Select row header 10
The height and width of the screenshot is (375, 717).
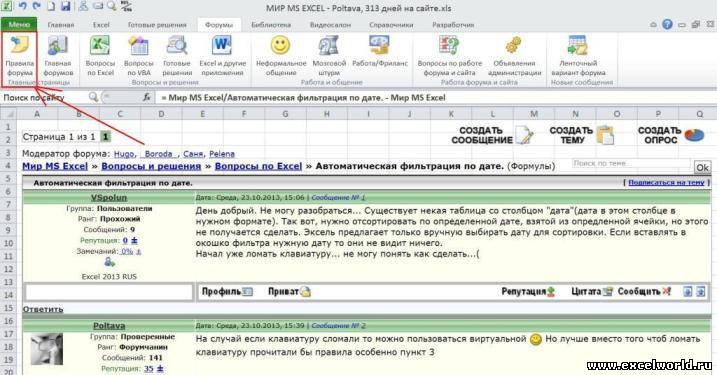tap(8, 243)
